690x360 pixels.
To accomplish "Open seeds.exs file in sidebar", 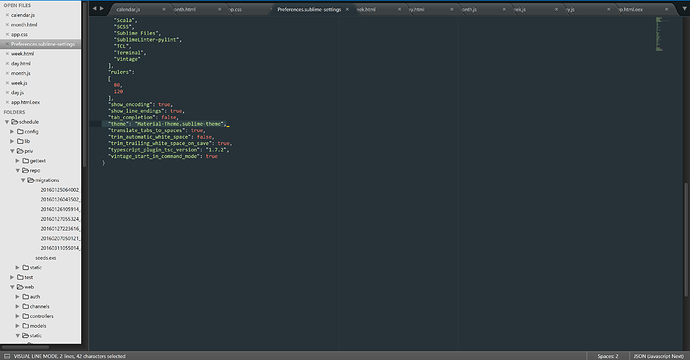I will [x=46, y=258].
